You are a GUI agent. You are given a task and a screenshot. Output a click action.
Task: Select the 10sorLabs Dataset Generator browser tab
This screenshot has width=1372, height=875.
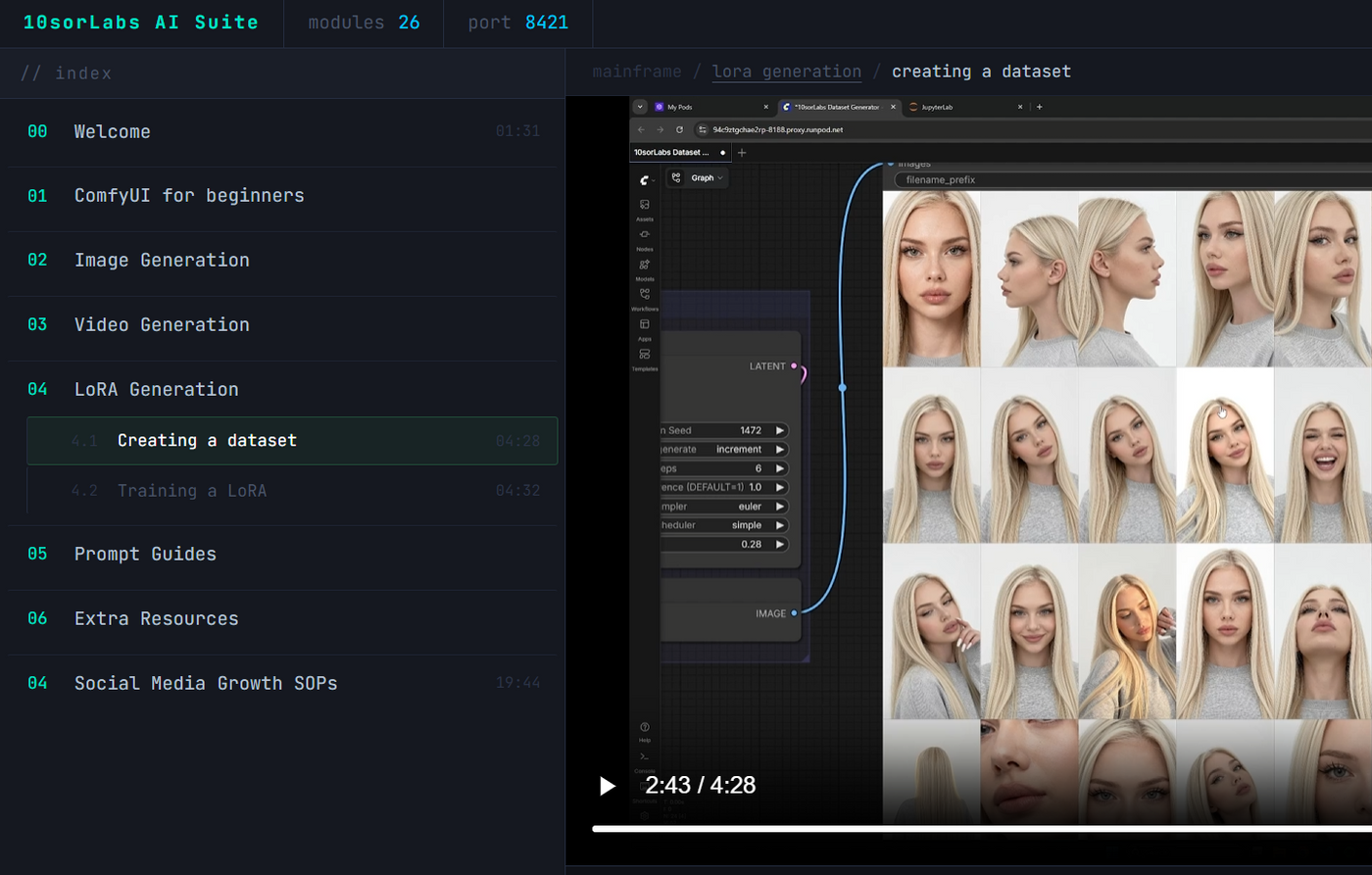839,107
